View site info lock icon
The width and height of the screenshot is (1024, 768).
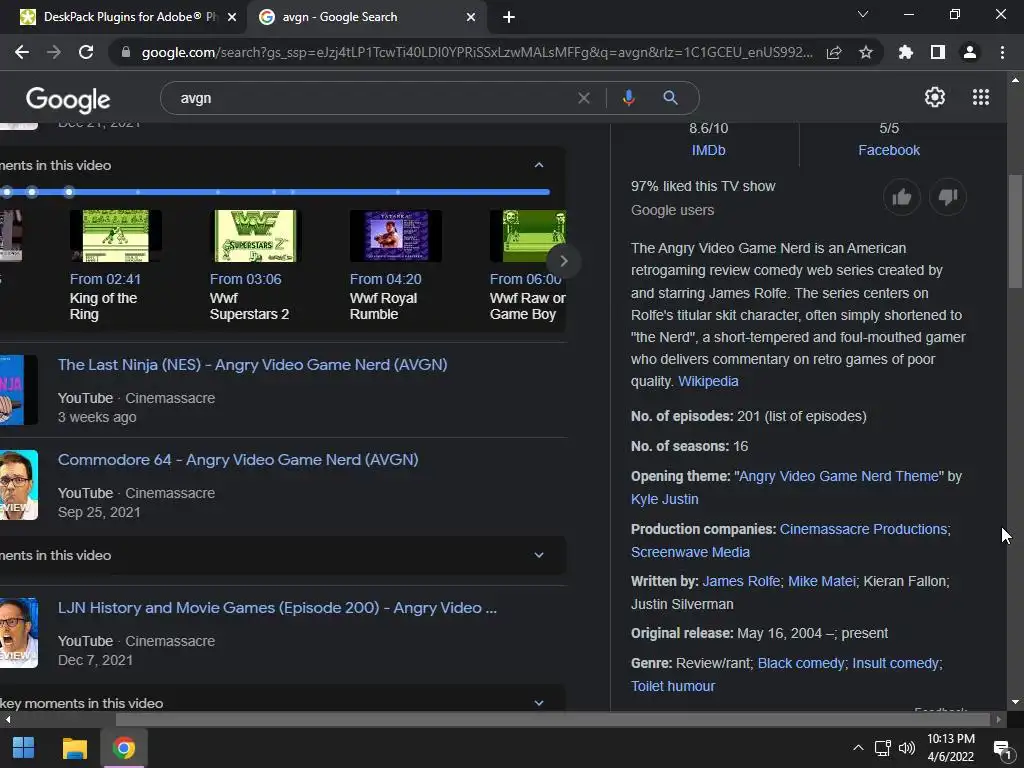point(126,52)
